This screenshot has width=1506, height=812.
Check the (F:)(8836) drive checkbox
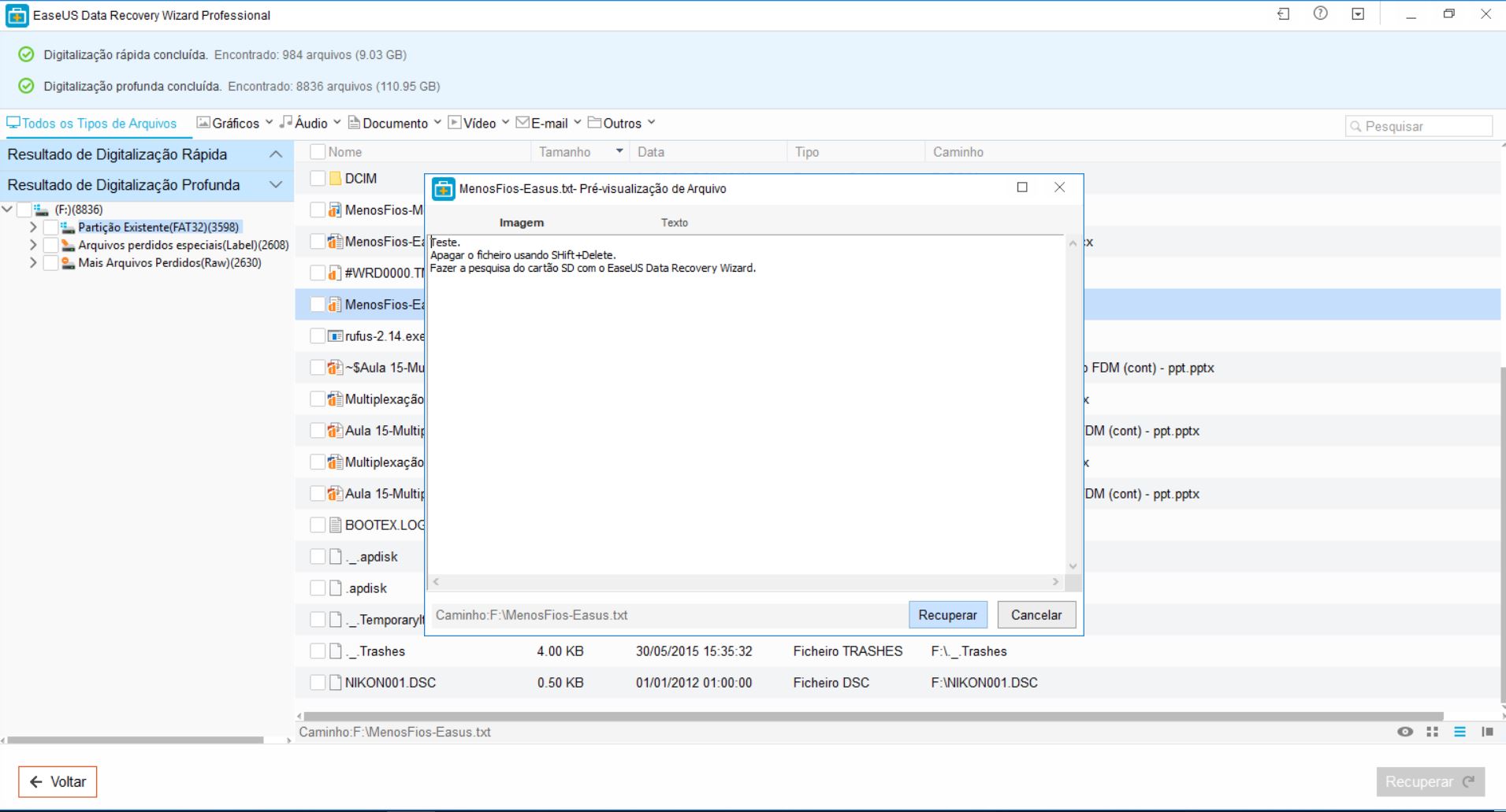pyautogui.click(x=24, y=209)
